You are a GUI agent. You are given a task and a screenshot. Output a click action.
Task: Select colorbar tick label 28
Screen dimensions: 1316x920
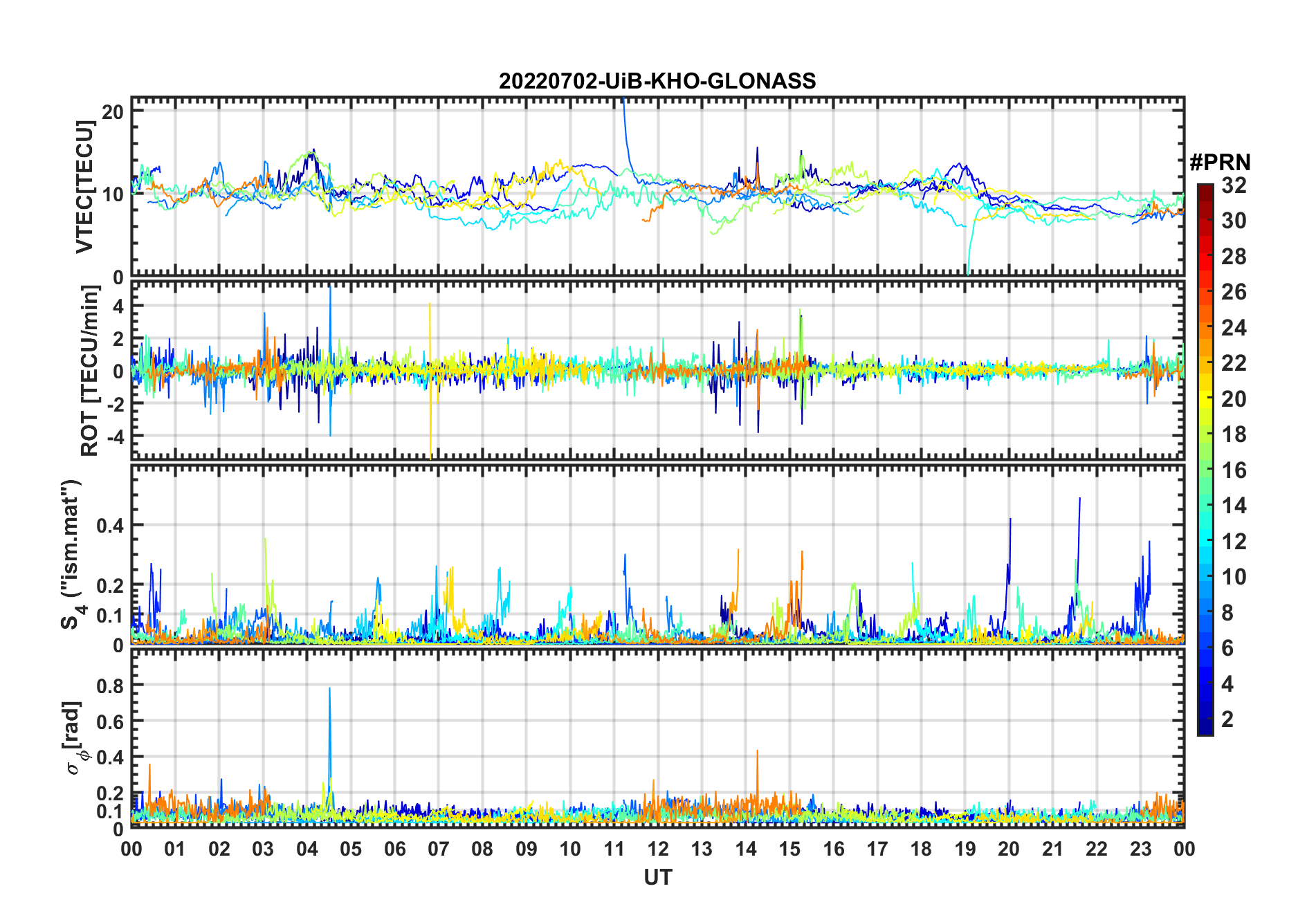coord(1234,257)
